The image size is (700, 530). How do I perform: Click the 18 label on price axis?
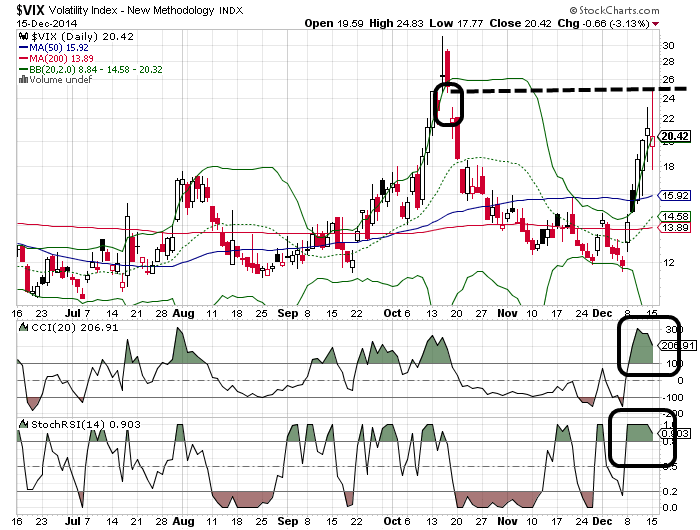click(x=668, y=167)
